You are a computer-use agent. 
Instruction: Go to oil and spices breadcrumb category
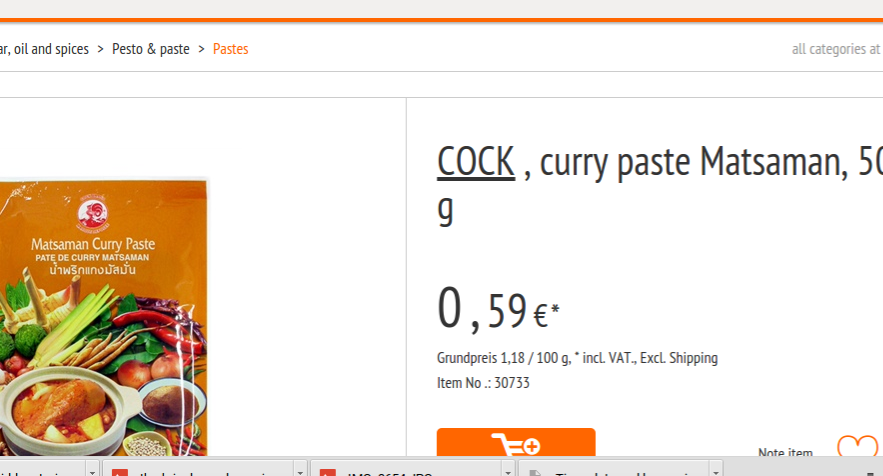point(44,49)
